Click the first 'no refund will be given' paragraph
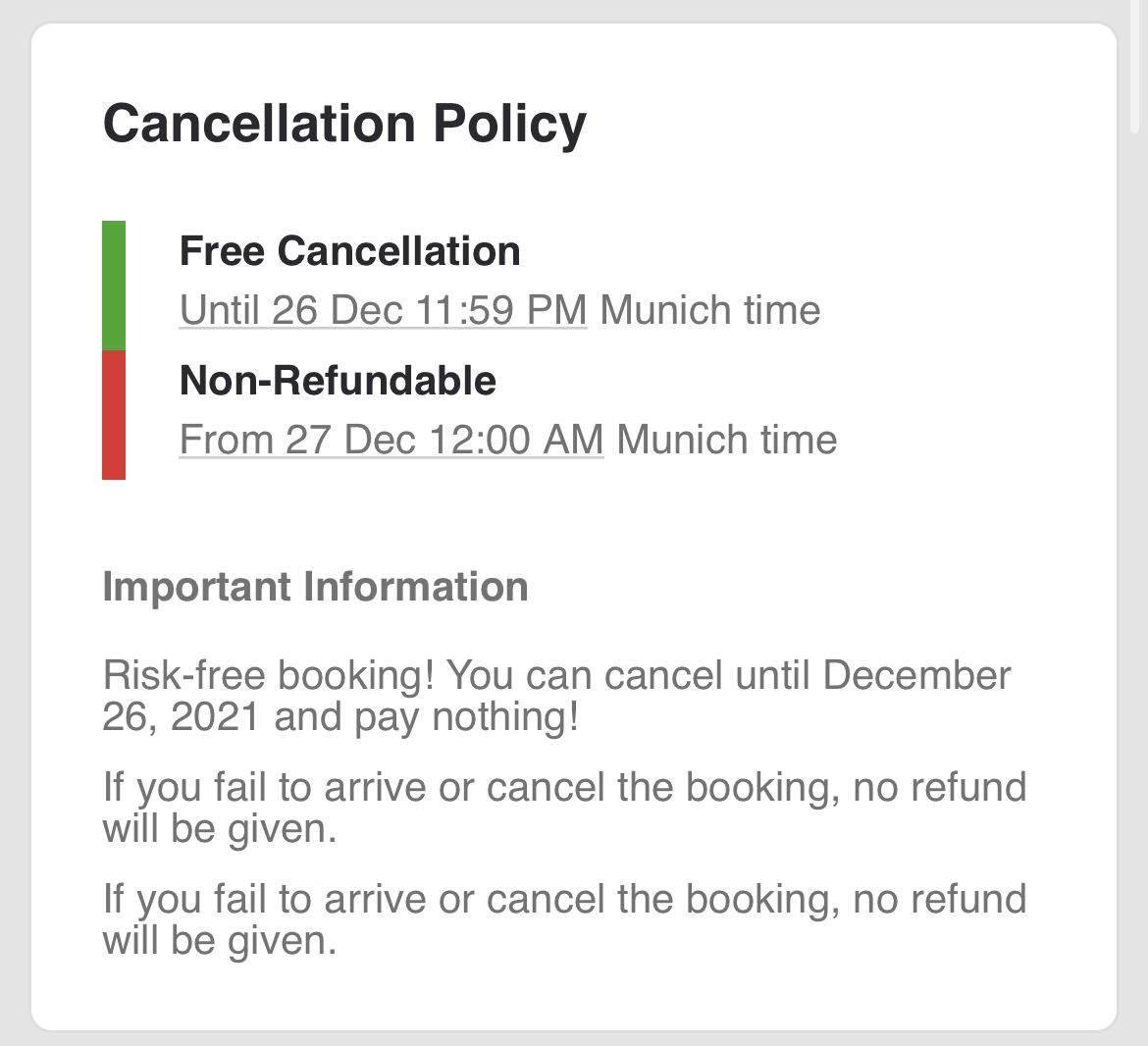Image resolution: width=1148 pixels, height=1046 pixels. (564, 808)
